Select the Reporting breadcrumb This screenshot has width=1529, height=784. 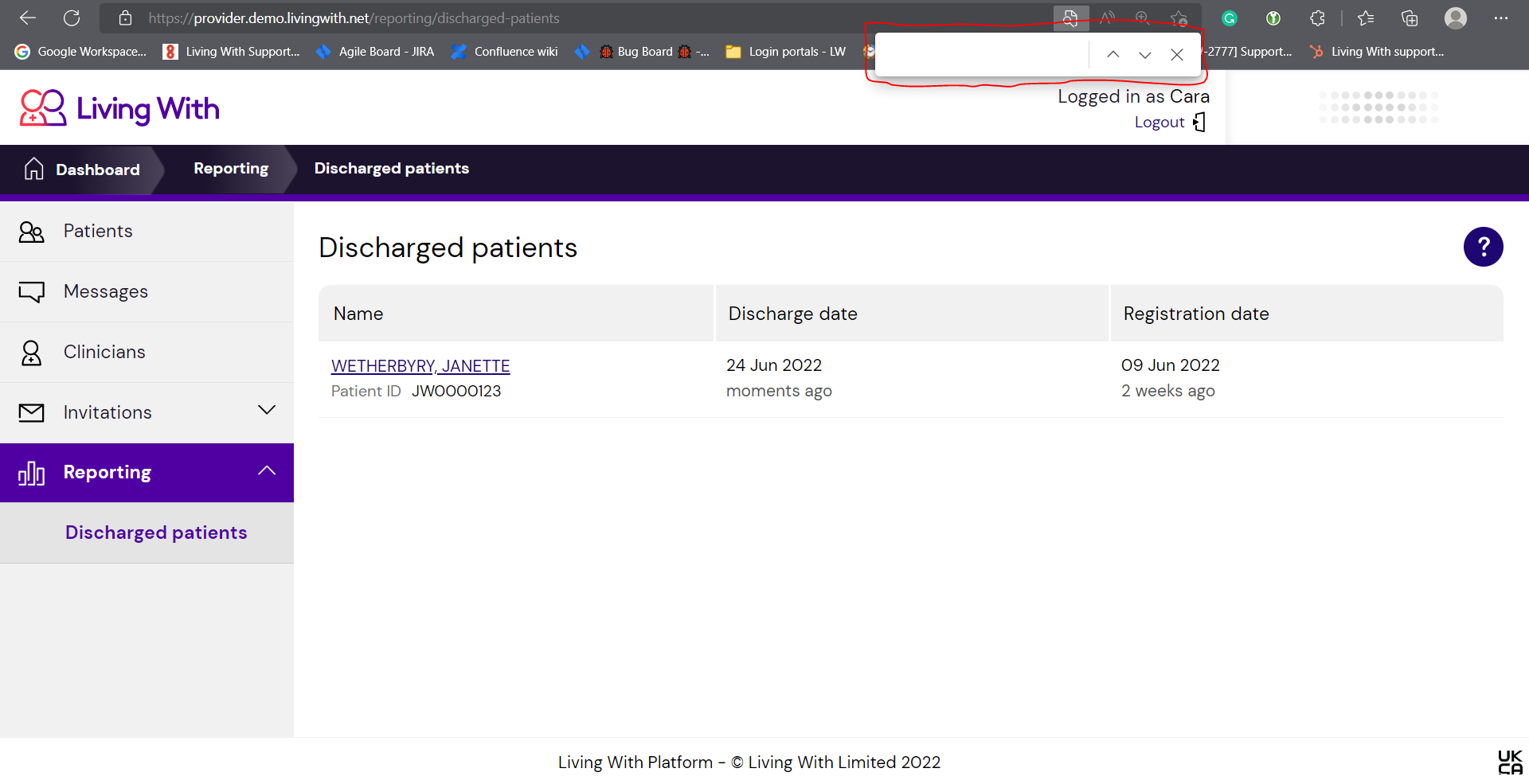[231, 168]
